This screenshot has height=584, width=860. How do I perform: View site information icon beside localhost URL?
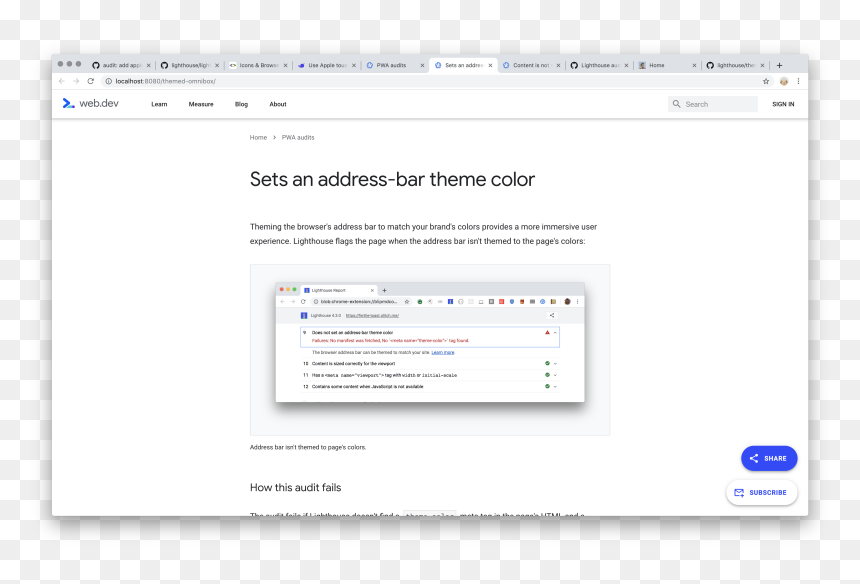coord(109,81)
